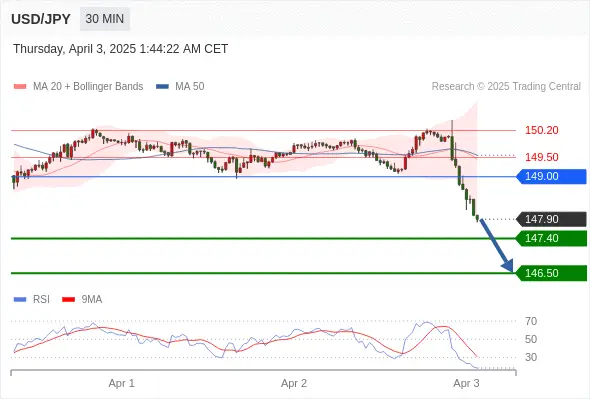This screenshot has width=590, height=400.
Task: Click the MA 20 + Bollinger Bands label
Action: click(88, 87)
